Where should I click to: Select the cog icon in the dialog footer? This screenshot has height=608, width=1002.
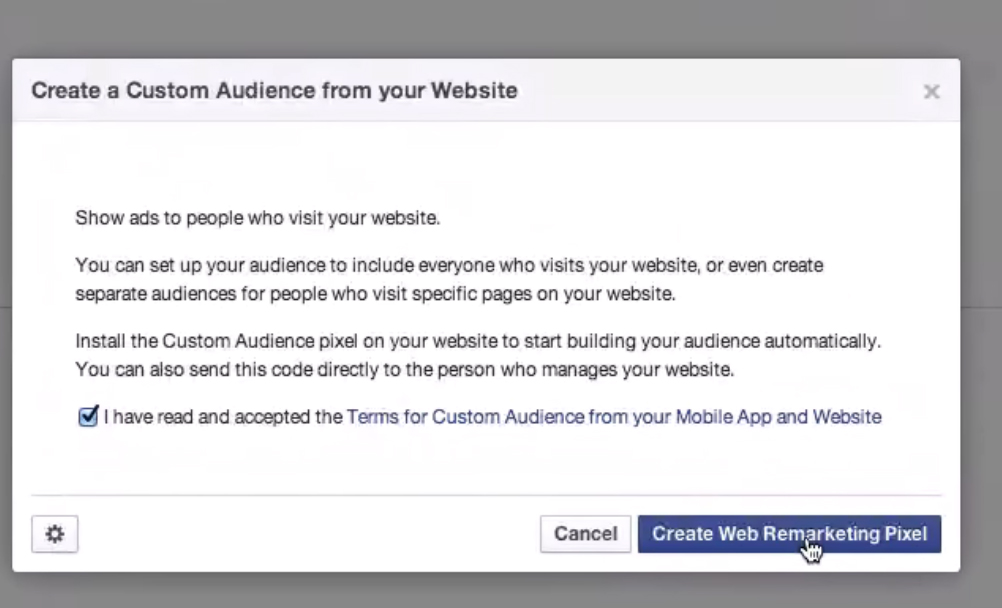[55, 534]
